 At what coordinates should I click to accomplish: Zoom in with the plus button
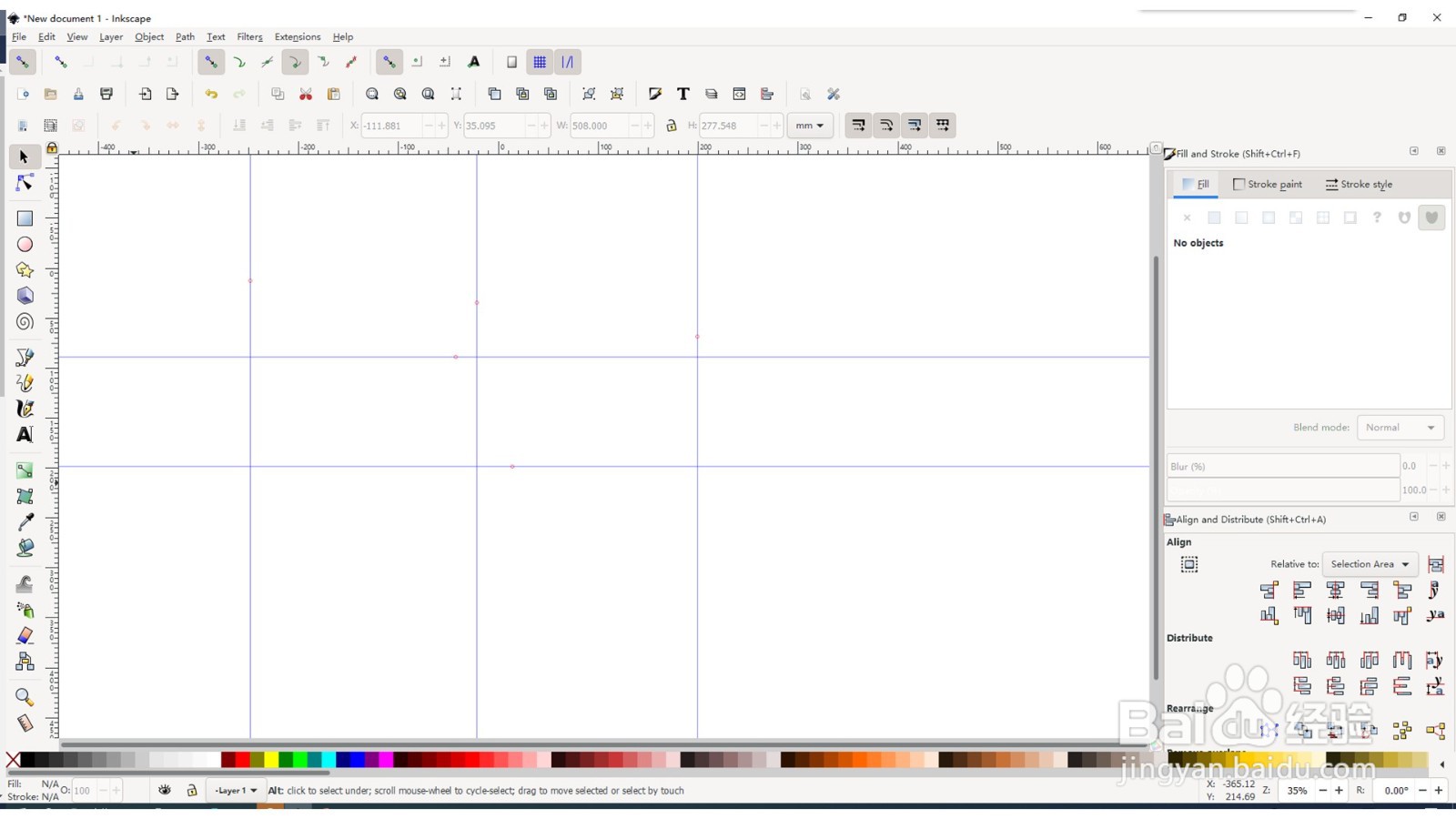coord(1339,791)
